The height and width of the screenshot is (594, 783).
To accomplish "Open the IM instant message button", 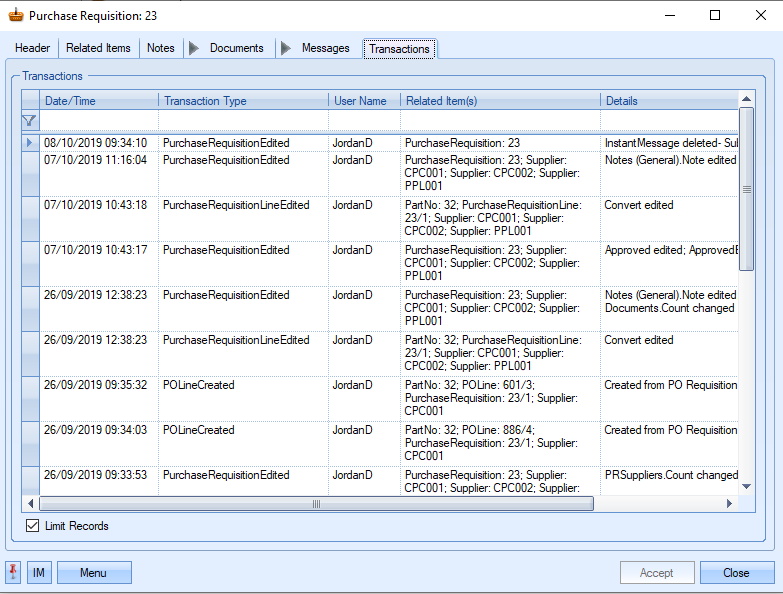I will pyautogui.click(x=39, y=573).
